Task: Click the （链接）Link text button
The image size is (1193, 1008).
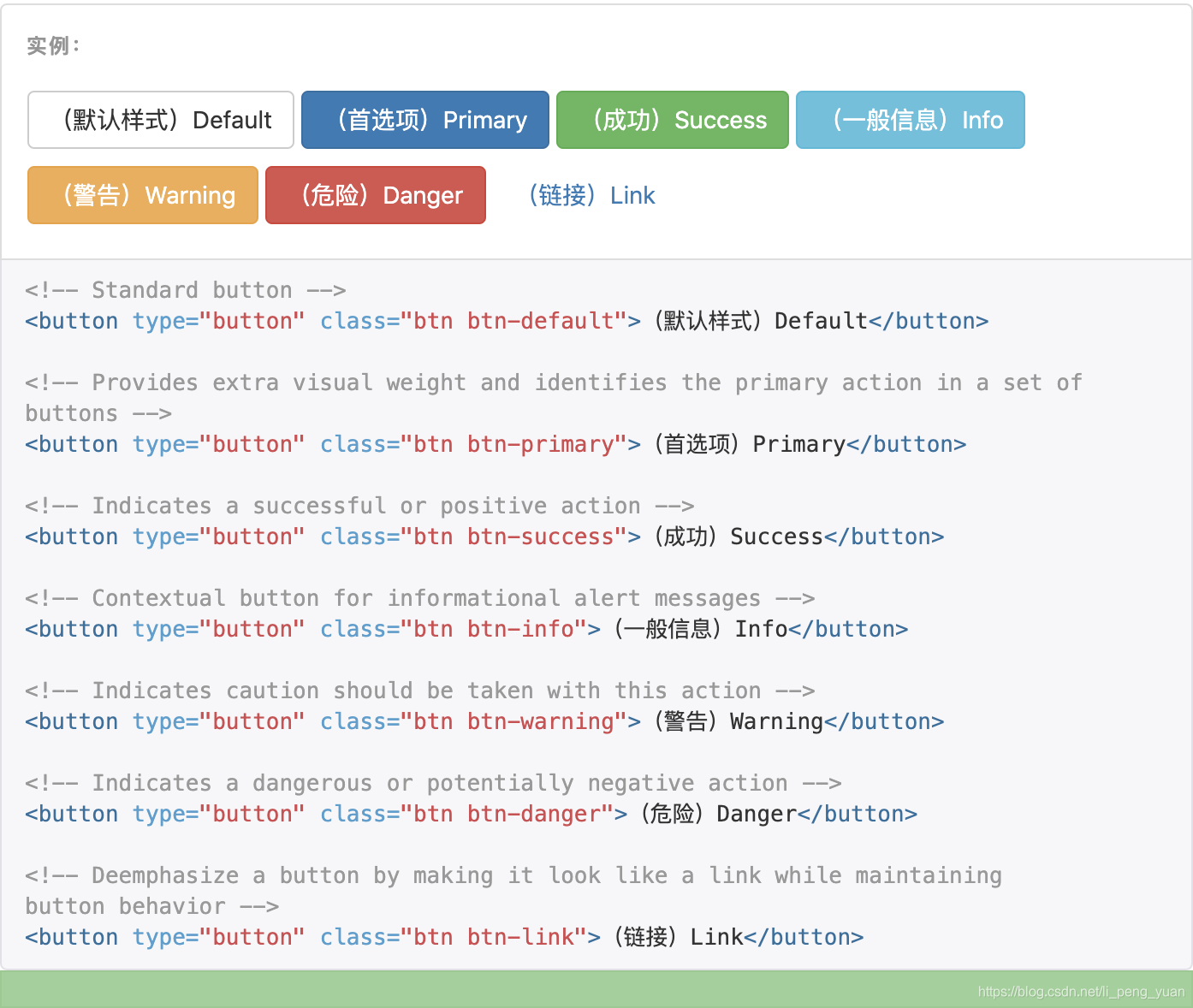Action: [x=591, y=195]
